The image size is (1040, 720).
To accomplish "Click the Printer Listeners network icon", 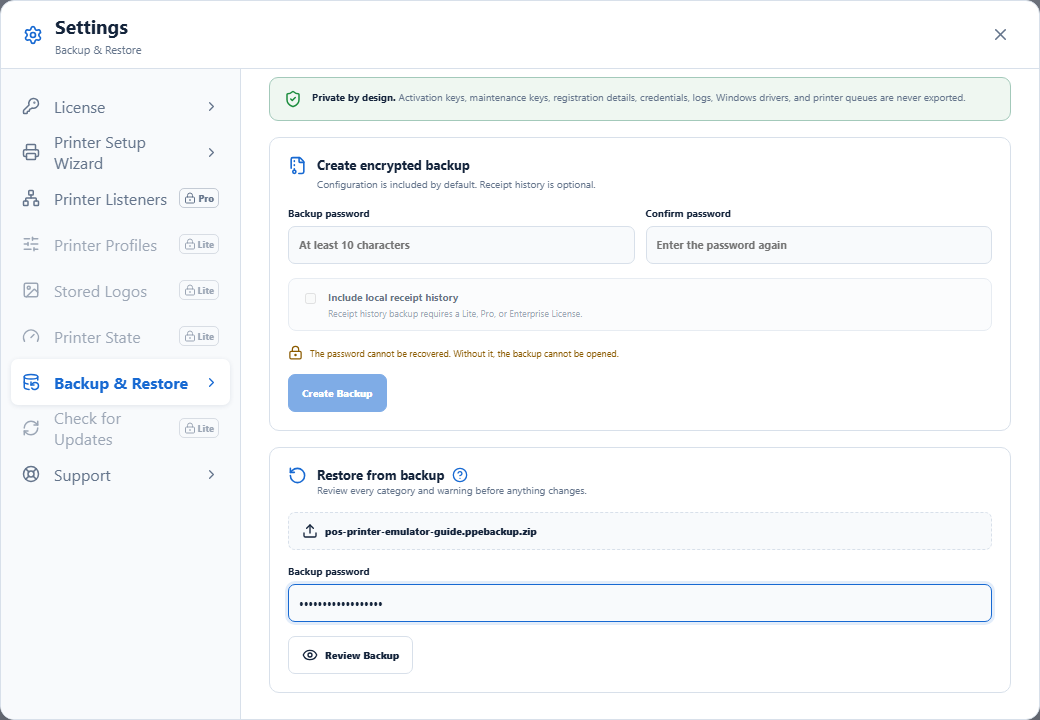I will (x=31, y=199).
